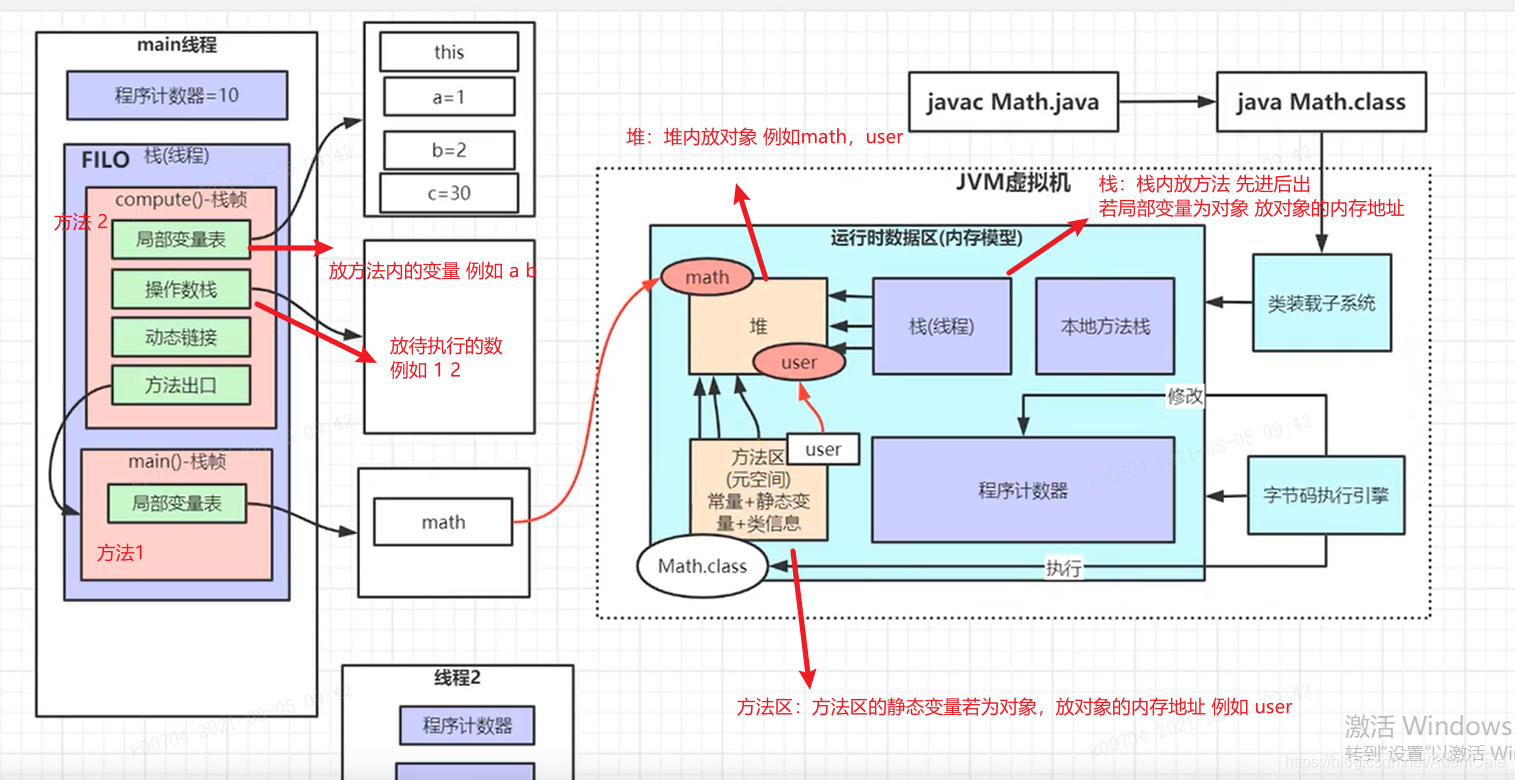
Task: Select the 本地方法栈 box
Action: point(1104,327)
